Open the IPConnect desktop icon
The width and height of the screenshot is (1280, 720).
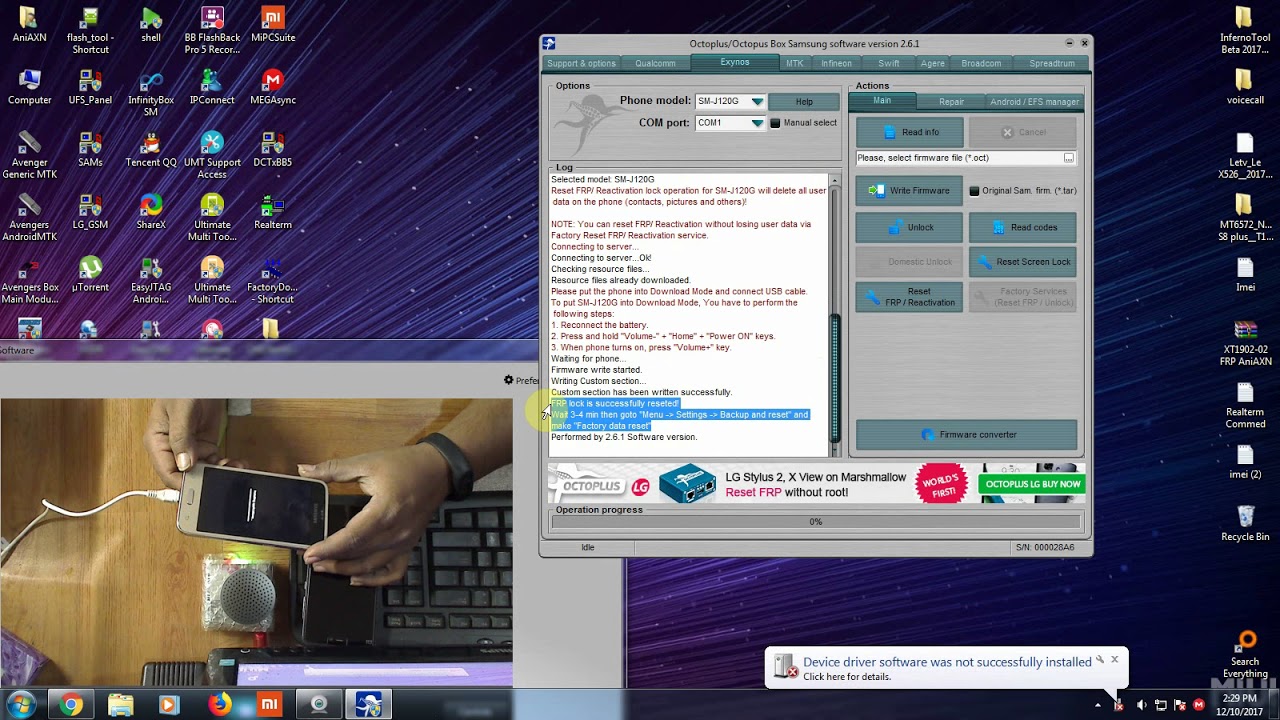(x=212, y=88)
